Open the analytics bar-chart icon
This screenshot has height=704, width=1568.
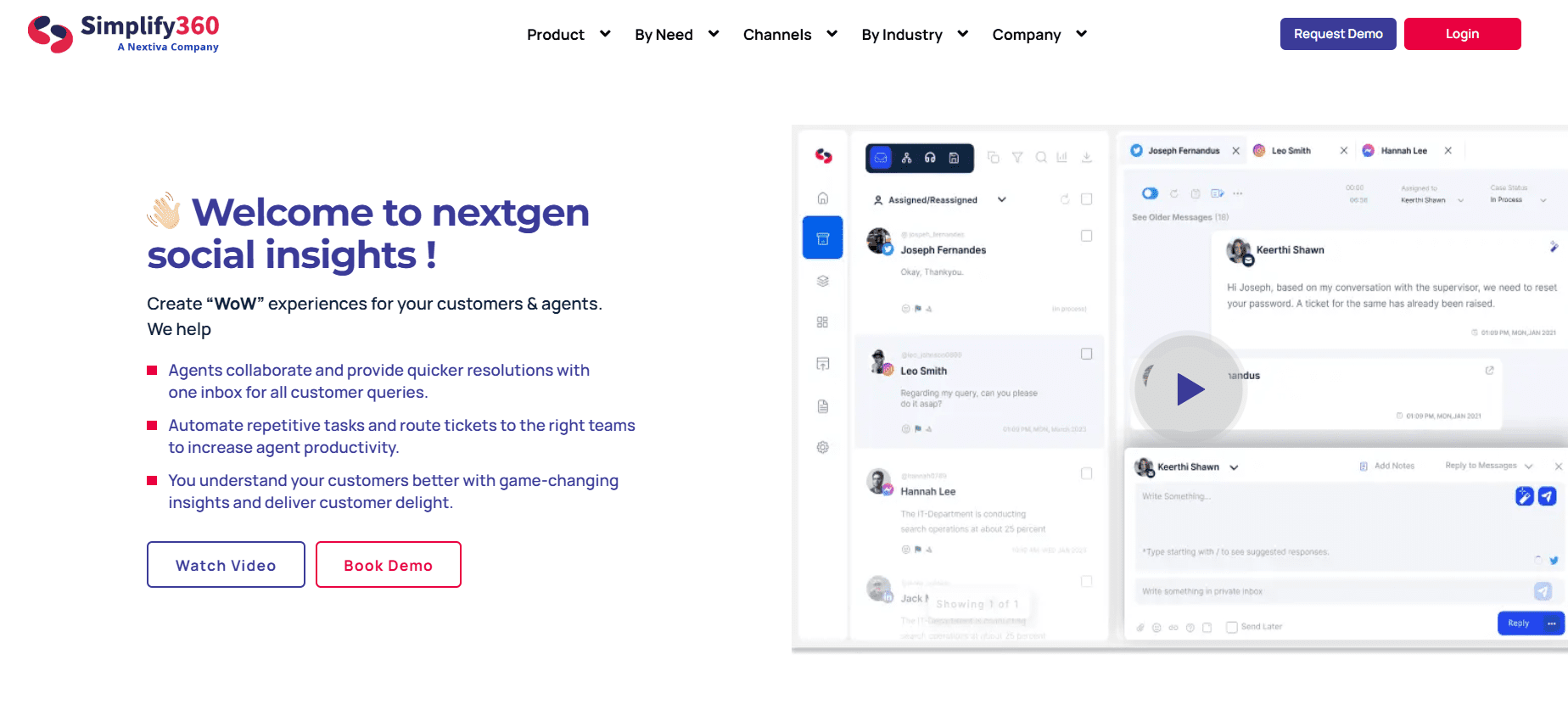pos(1061,158)
